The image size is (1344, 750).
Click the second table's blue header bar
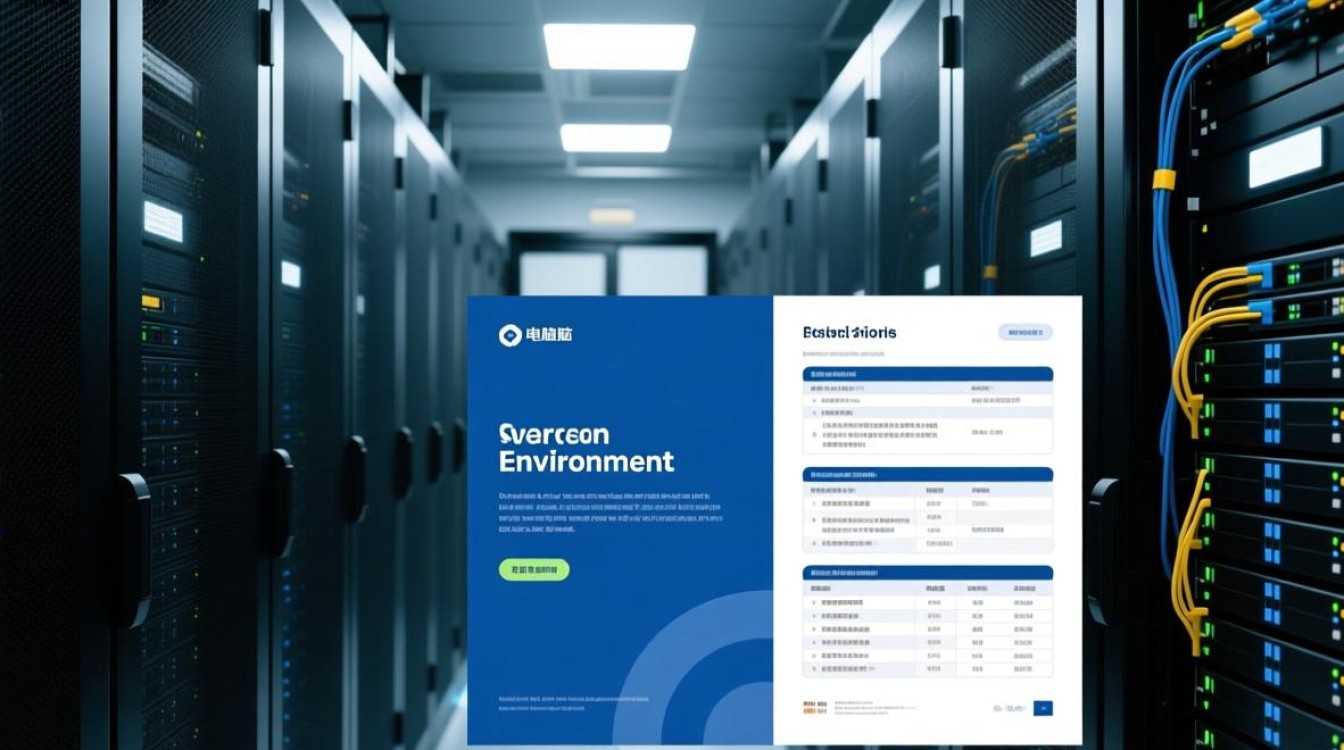(927, 474)
